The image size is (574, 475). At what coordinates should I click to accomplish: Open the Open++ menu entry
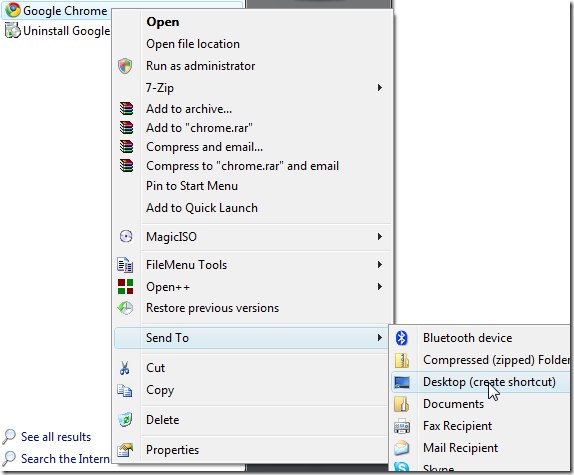point(253,287)
